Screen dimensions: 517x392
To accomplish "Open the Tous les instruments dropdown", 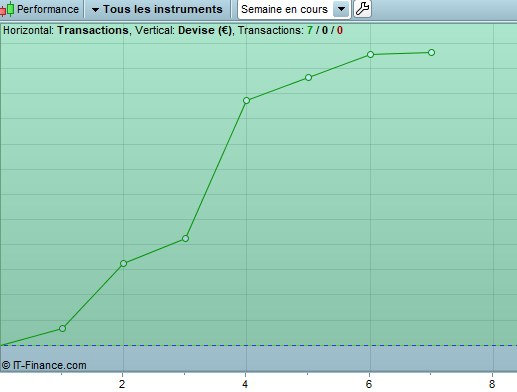I will pyautogui.click(x=157, y=9).
